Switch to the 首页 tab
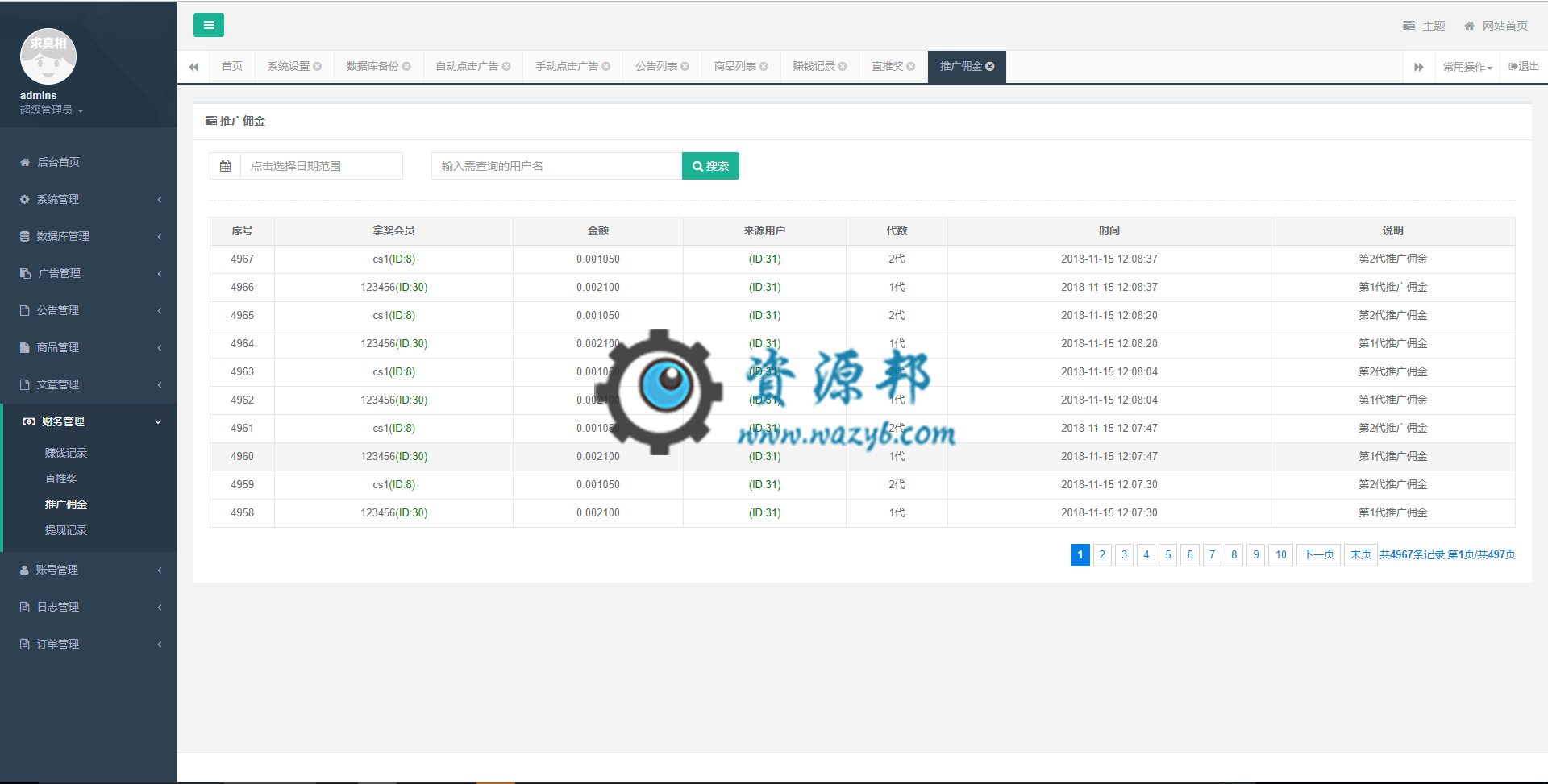Screen dimensions: 1548x784 pyautogui.click(x=232, y=66)
